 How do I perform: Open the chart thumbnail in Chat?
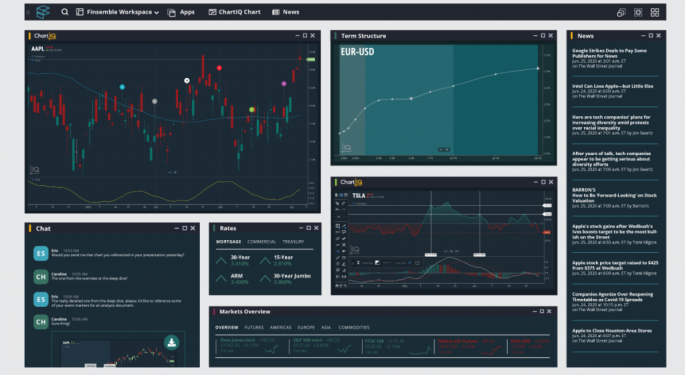tap(118, 351)
